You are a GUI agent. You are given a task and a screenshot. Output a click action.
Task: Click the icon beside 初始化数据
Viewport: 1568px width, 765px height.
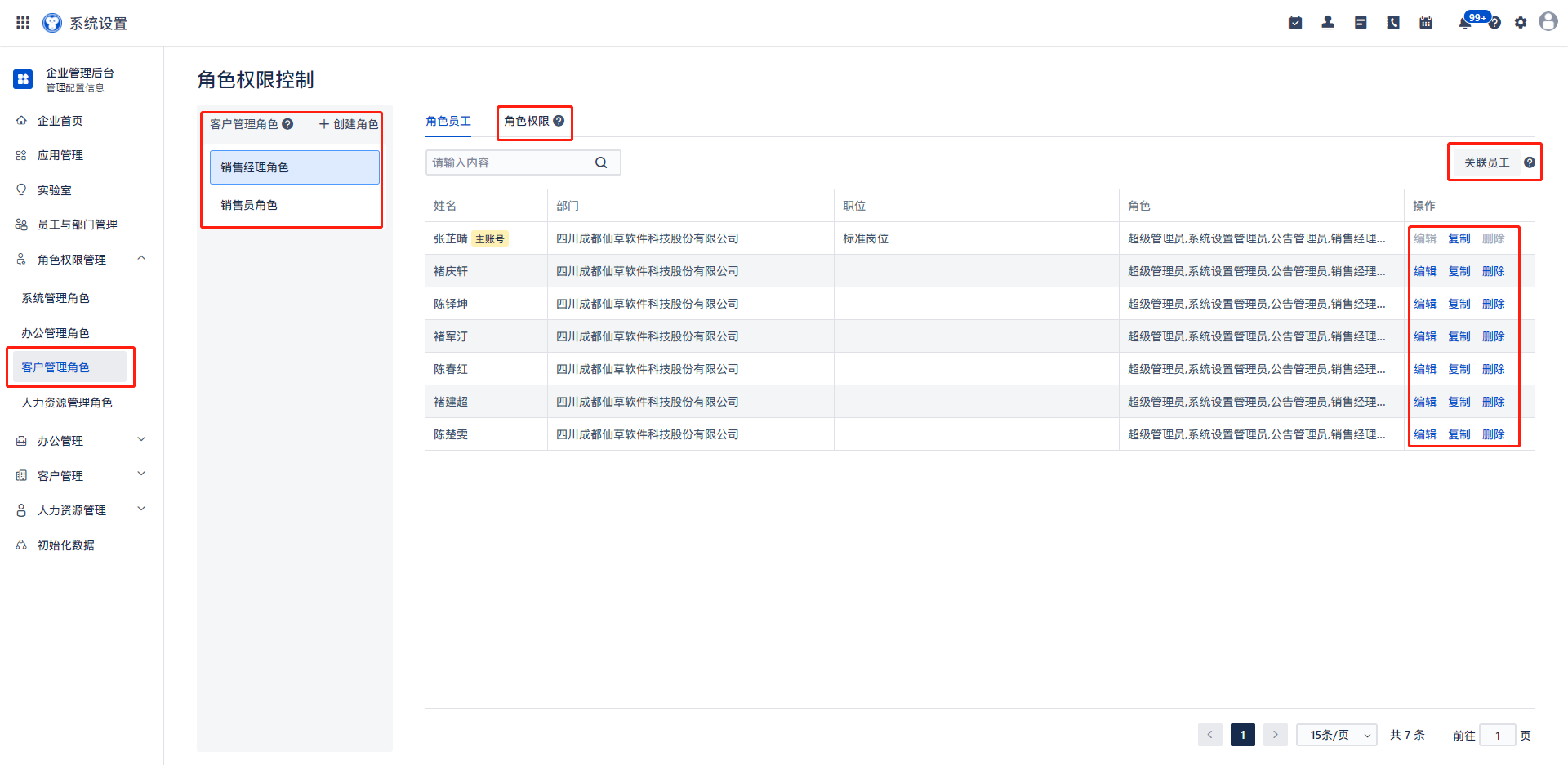(x=21, y=545)
